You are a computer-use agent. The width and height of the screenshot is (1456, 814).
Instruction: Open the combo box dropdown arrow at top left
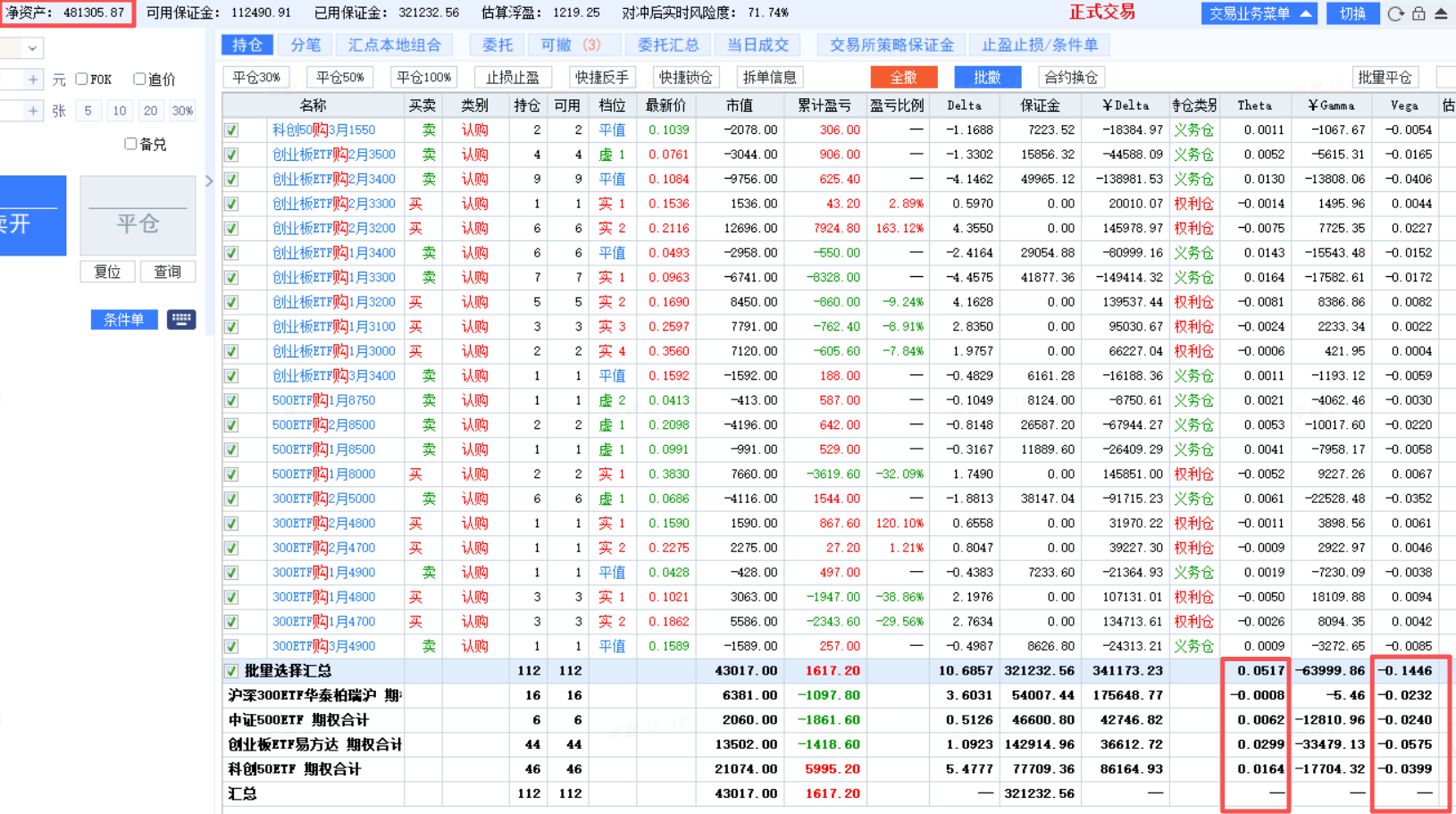tap(32, 48)
